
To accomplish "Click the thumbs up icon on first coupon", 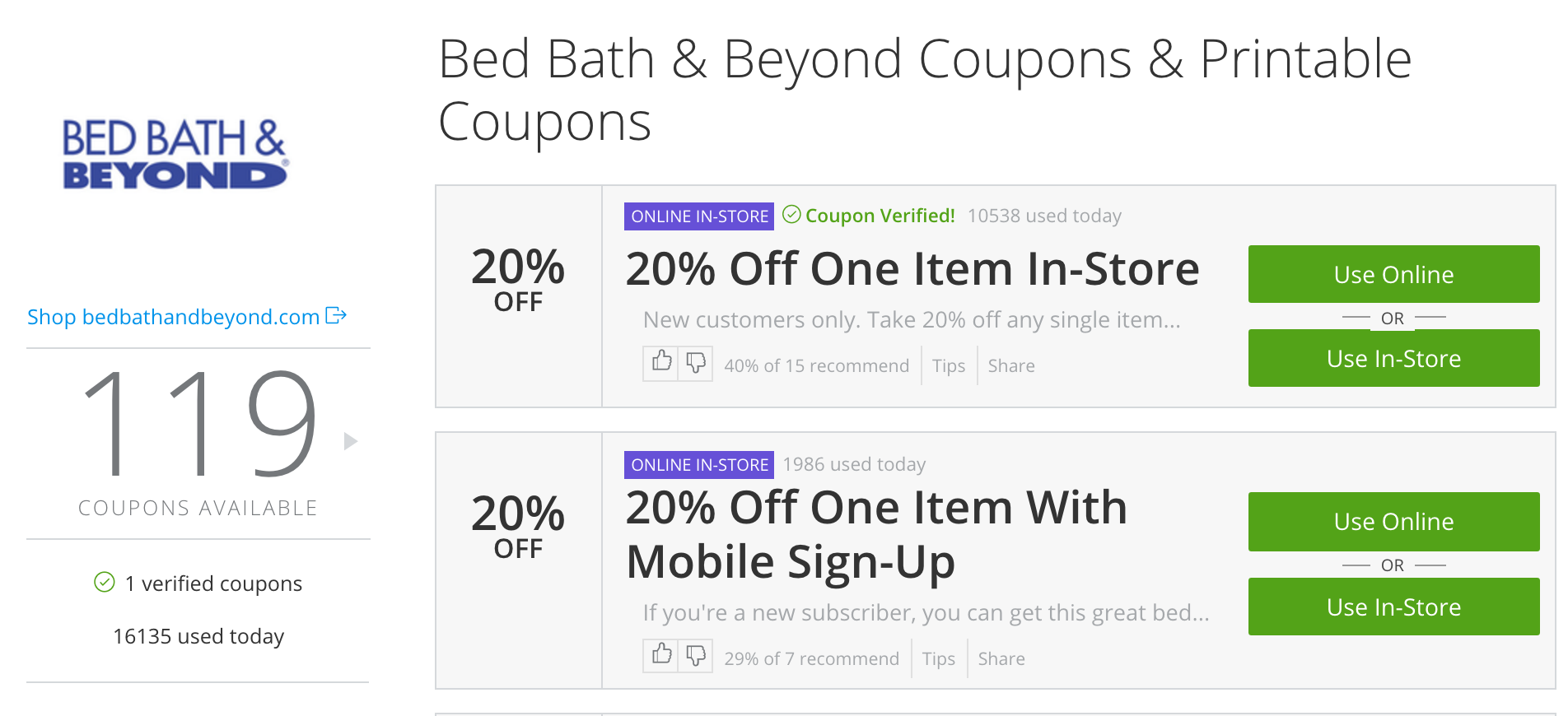I will pos(660,363).
